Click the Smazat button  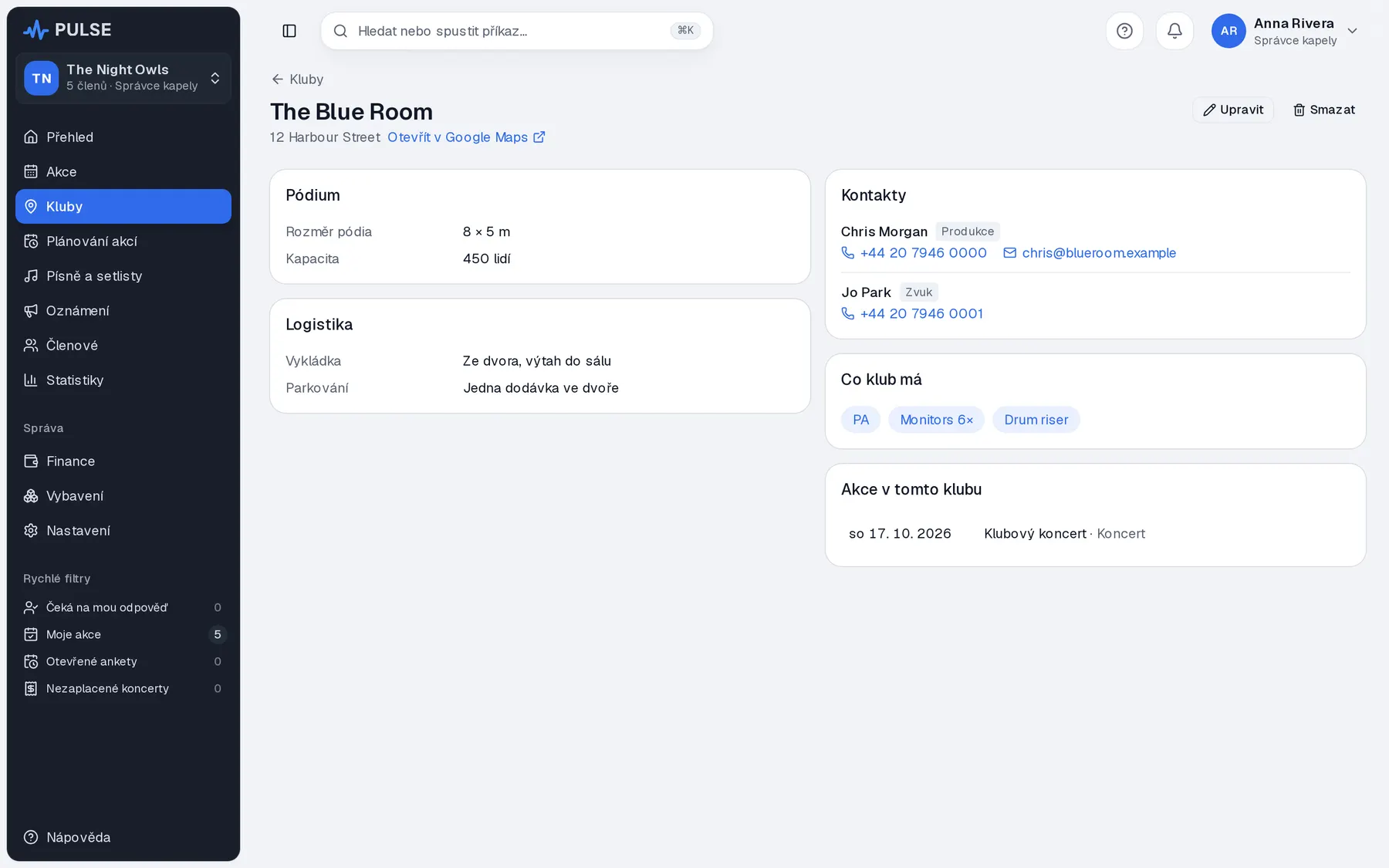[x=1324, y=110]
